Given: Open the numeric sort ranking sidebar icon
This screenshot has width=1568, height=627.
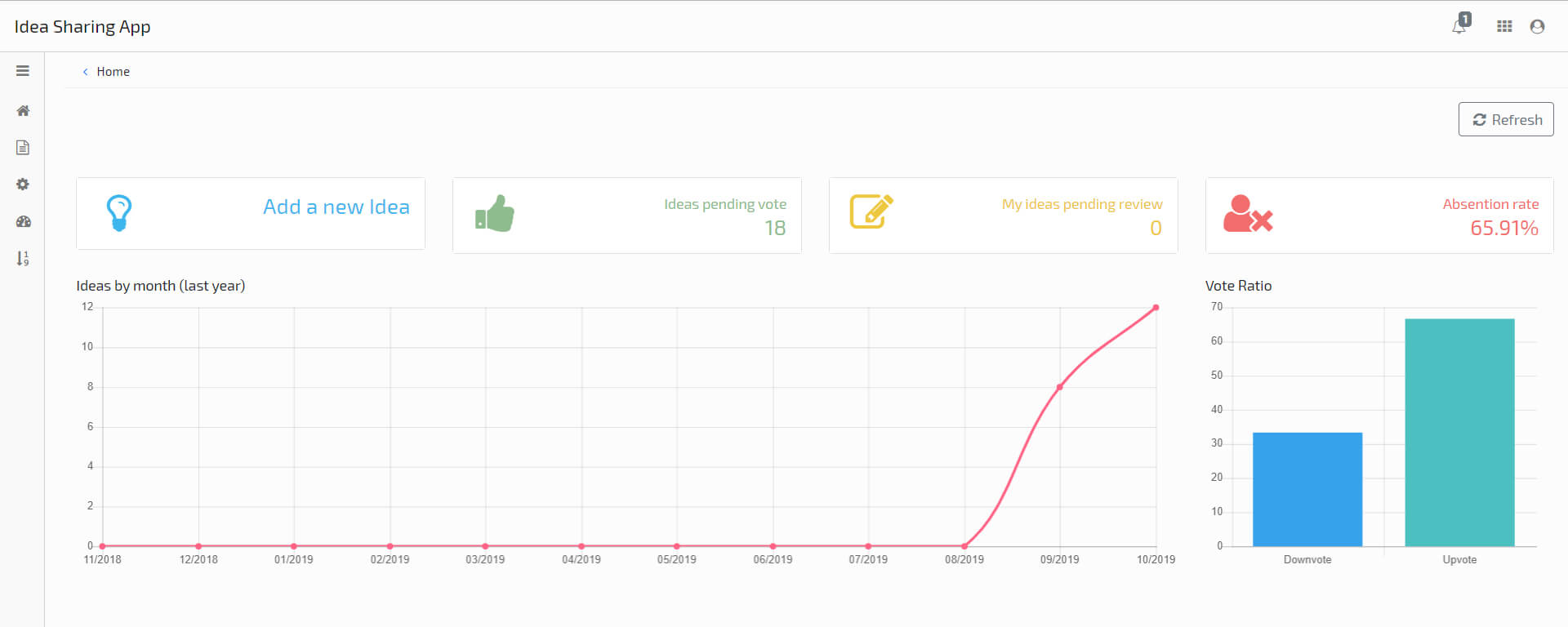Looking at the screenshot, I should coord(23,259).
